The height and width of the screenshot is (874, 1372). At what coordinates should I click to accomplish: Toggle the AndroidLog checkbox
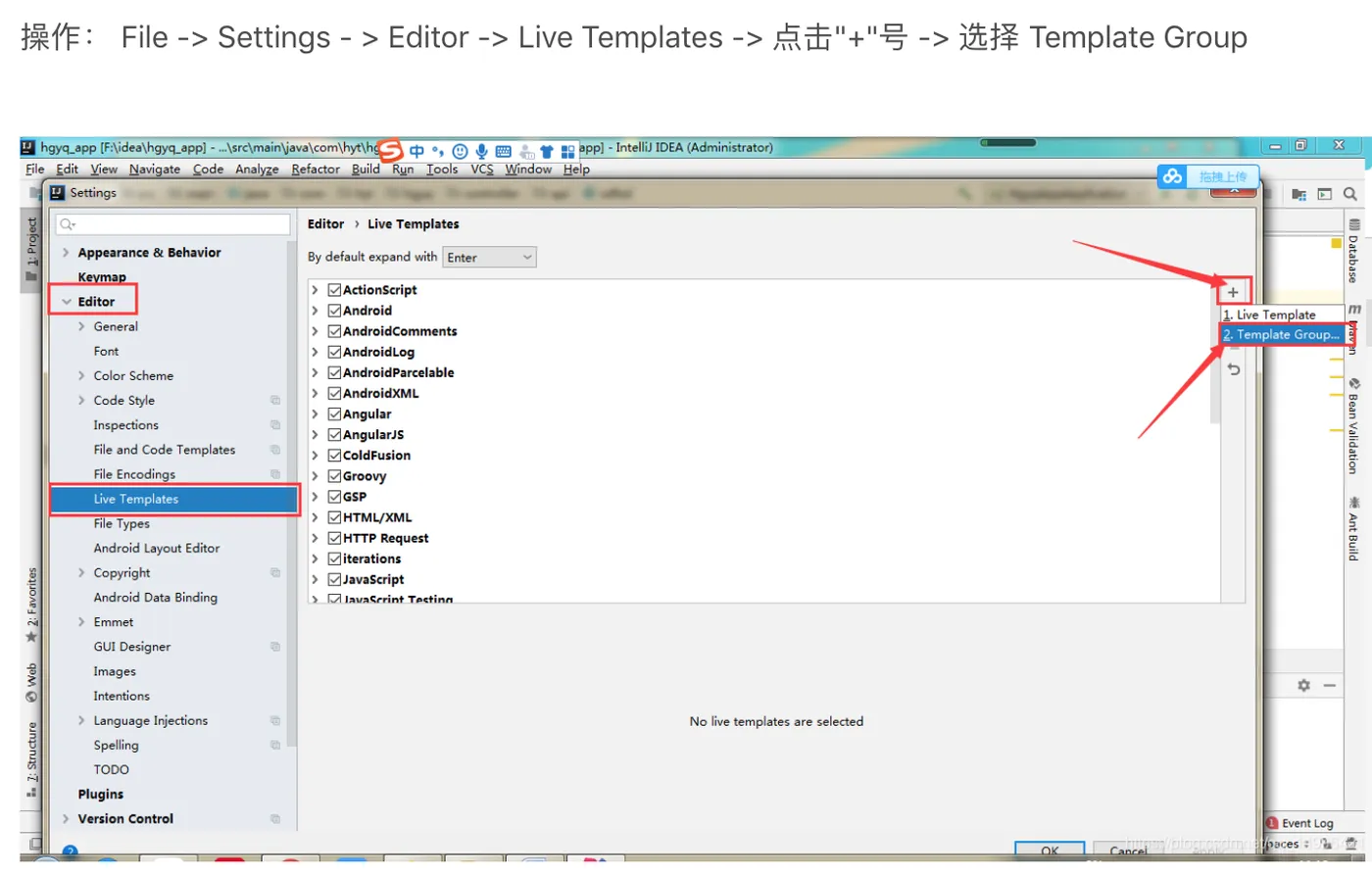[334, 352]
